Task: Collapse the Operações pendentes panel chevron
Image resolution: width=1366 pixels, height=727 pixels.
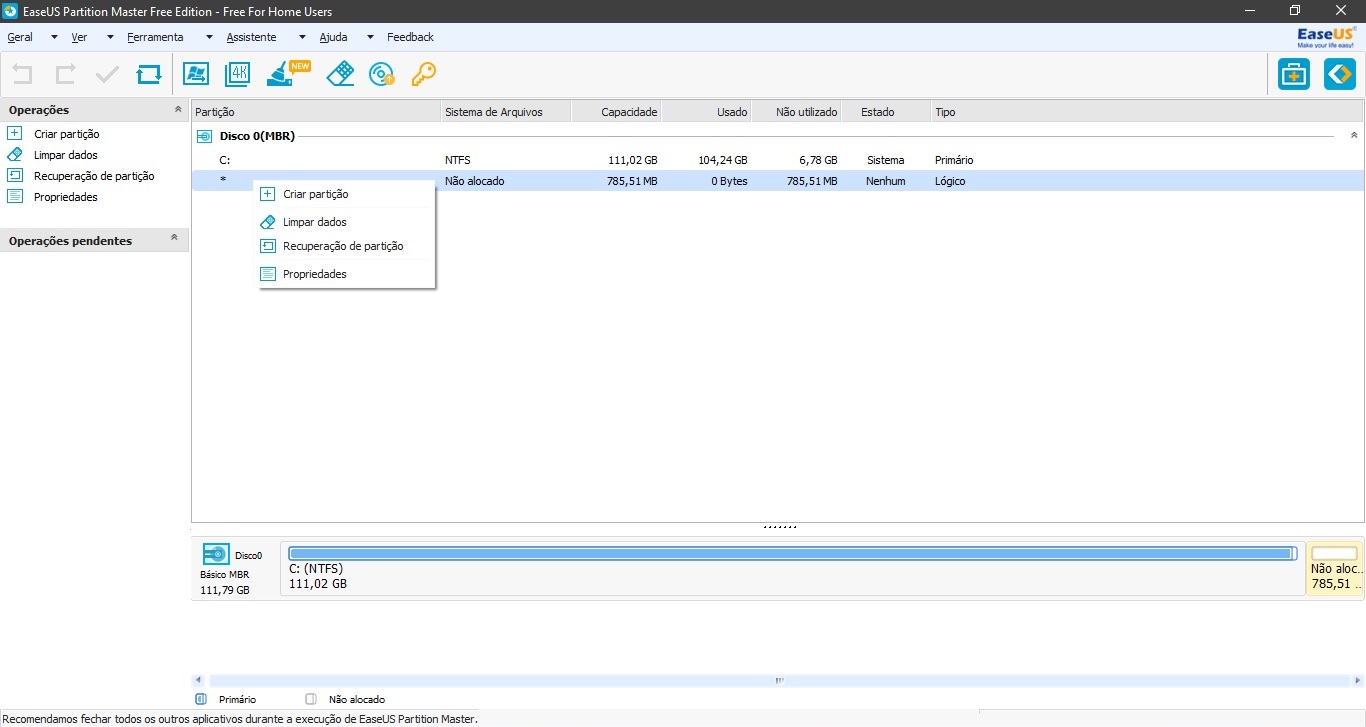Action: (174, 238)
